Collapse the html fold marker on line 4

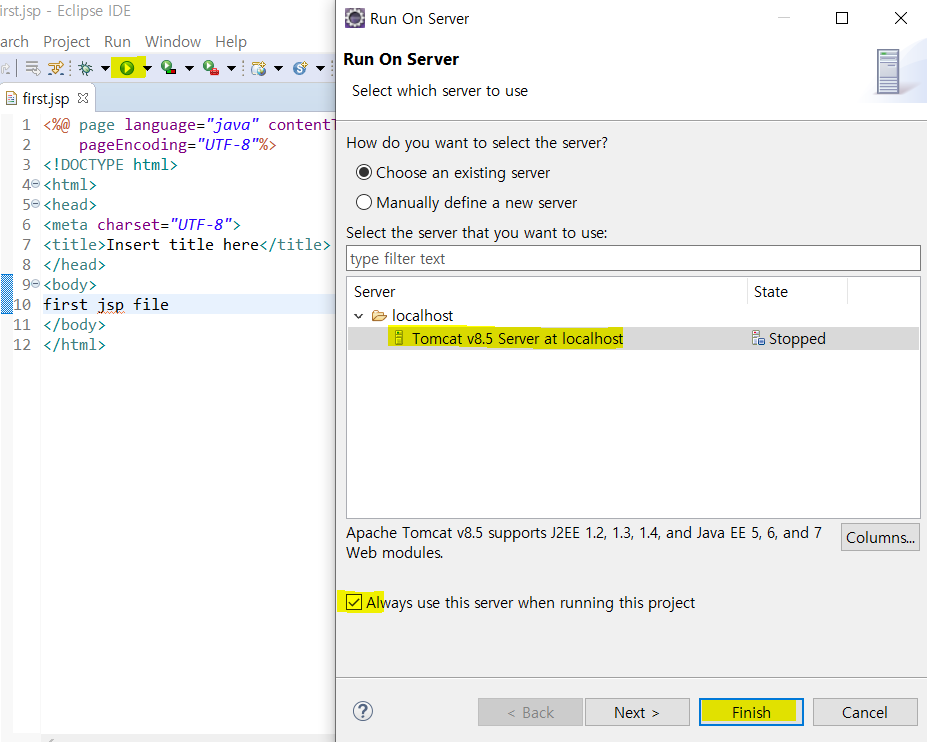tap(35, 184)
